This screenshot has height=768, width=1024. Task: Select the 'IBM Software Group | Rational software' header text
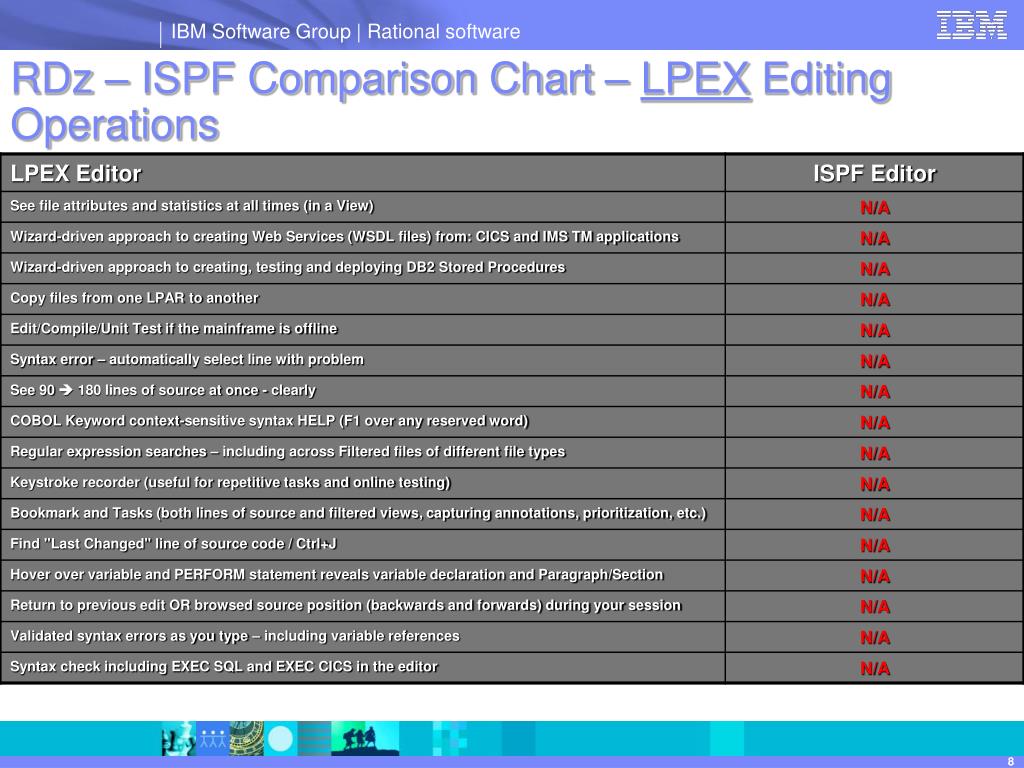pos(345,31)
